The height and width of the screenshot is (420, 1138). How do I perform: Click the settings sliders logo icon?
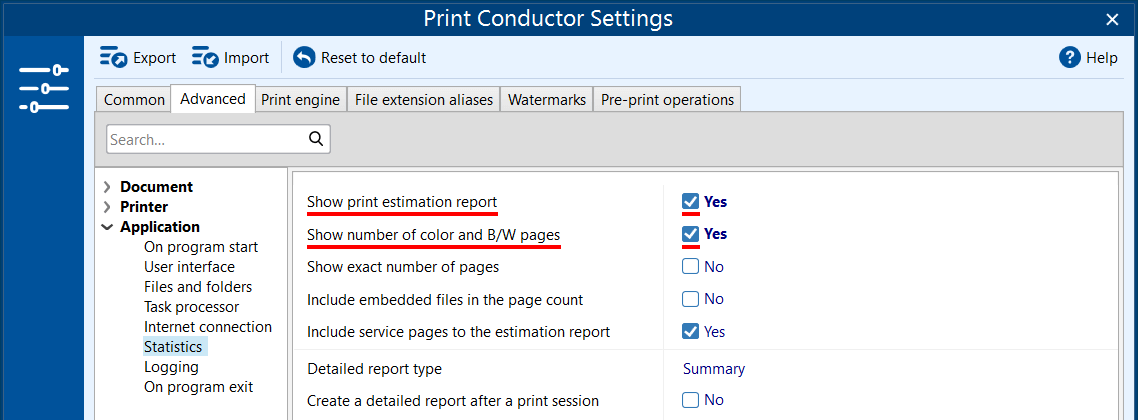pos(44,88)
